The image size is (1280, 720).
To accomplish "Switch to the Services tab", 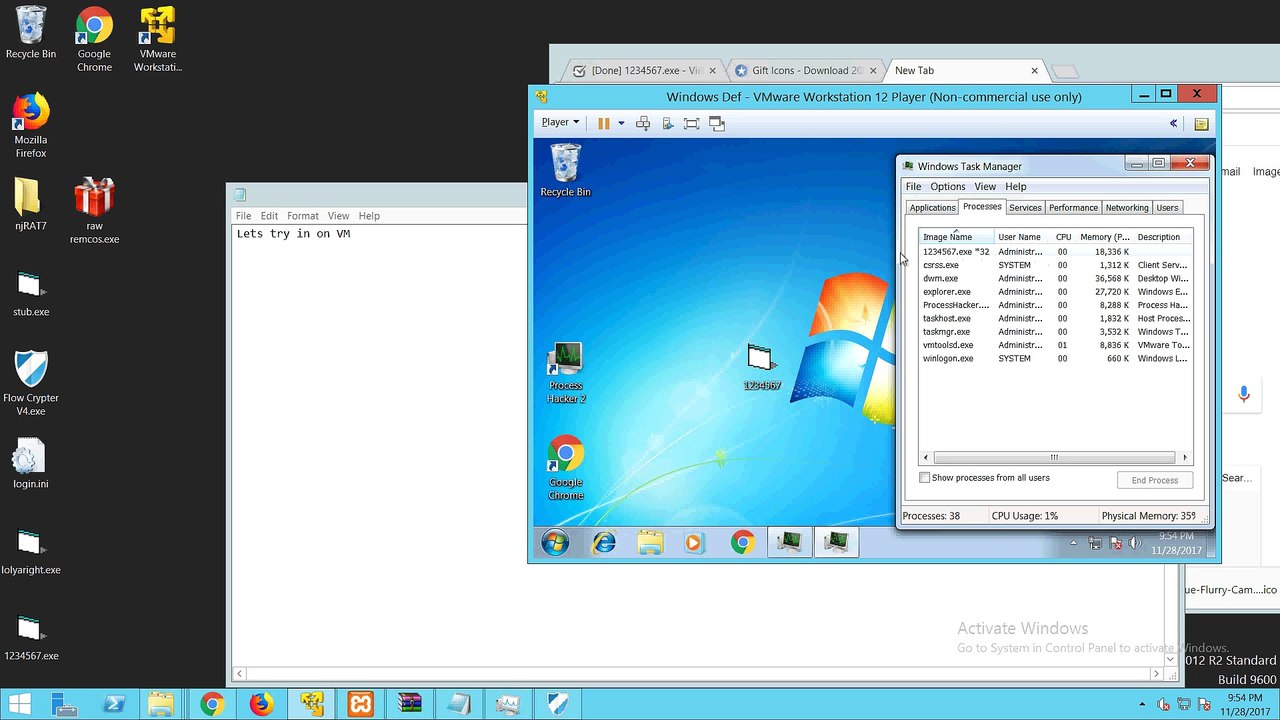I will tap(1025, 208).
